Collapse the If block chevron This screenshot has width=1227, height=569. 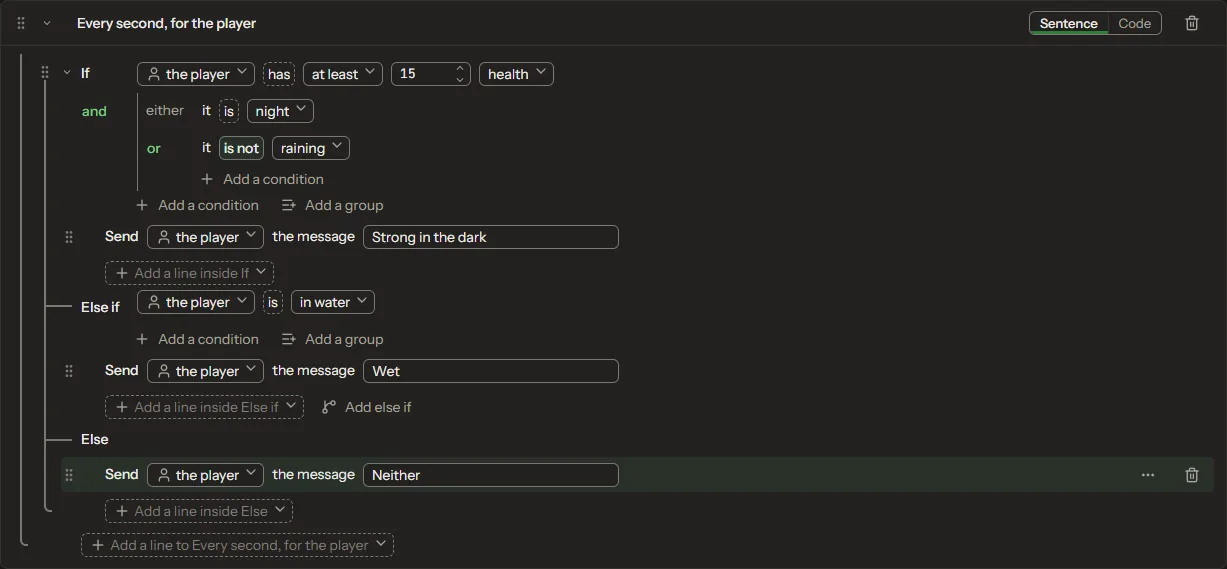coord(67,73)
